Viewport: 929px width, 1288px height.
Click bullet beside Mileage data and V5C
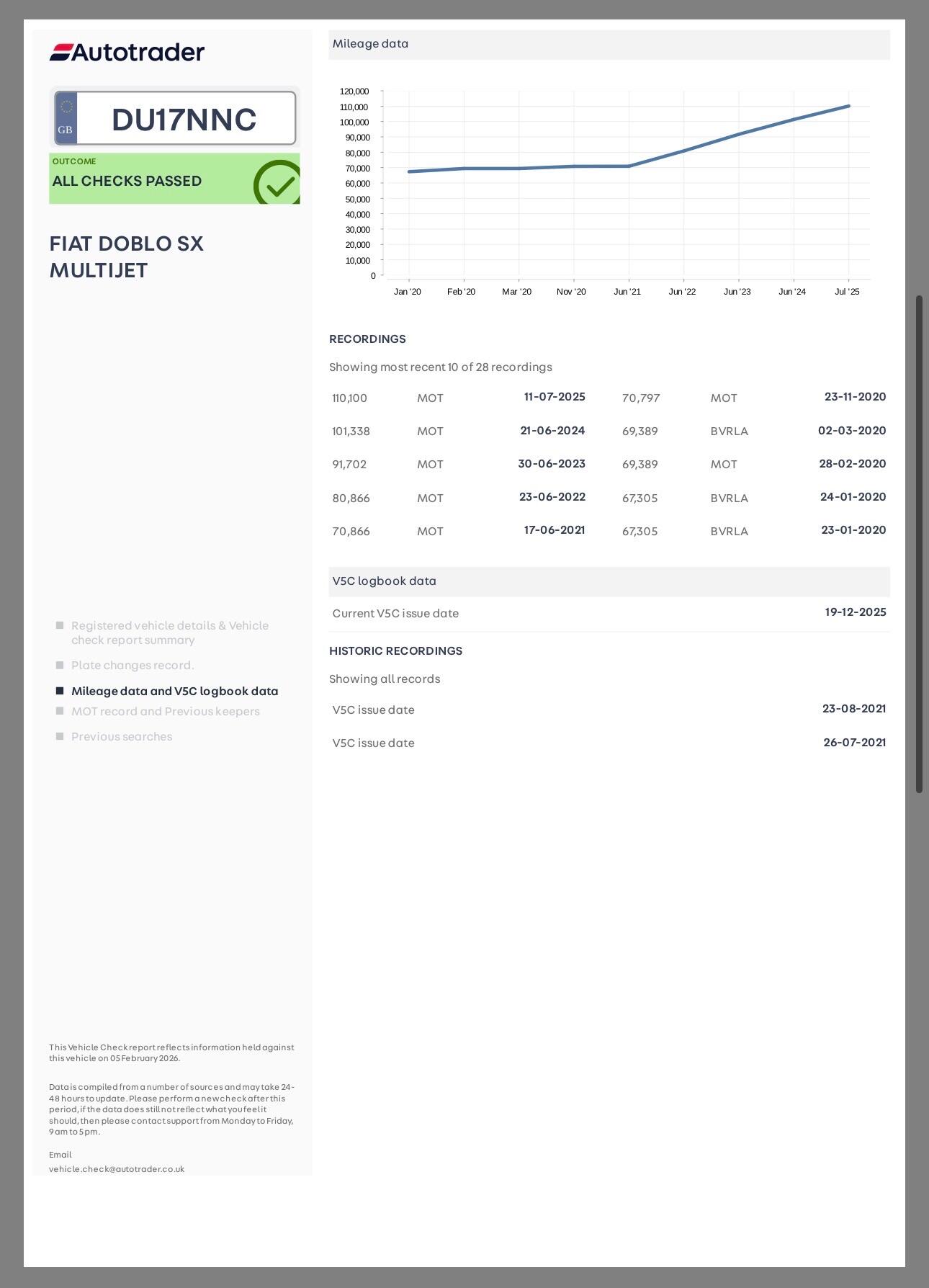point(60,691)
